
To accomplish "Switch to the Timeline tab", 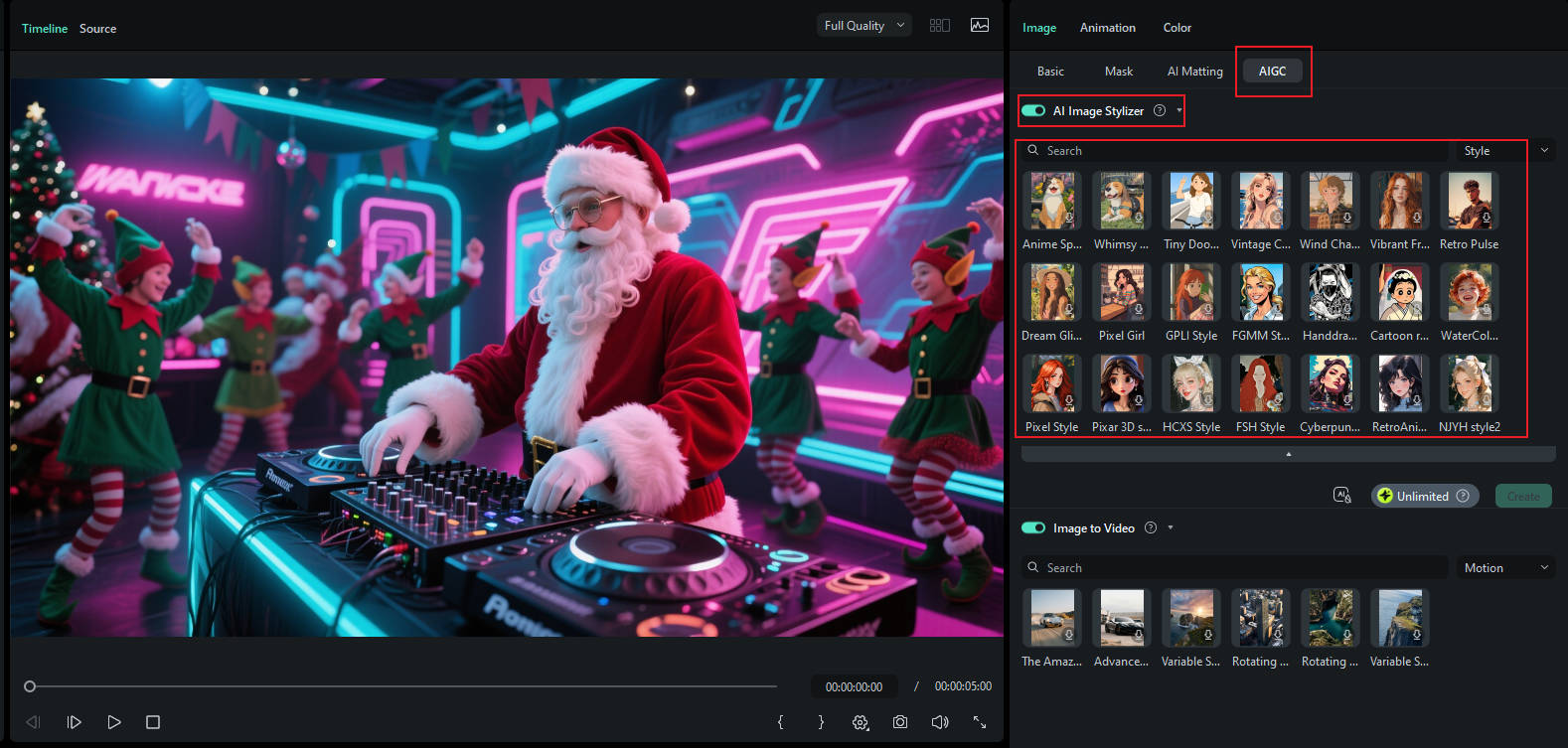I will click(45, 29).
